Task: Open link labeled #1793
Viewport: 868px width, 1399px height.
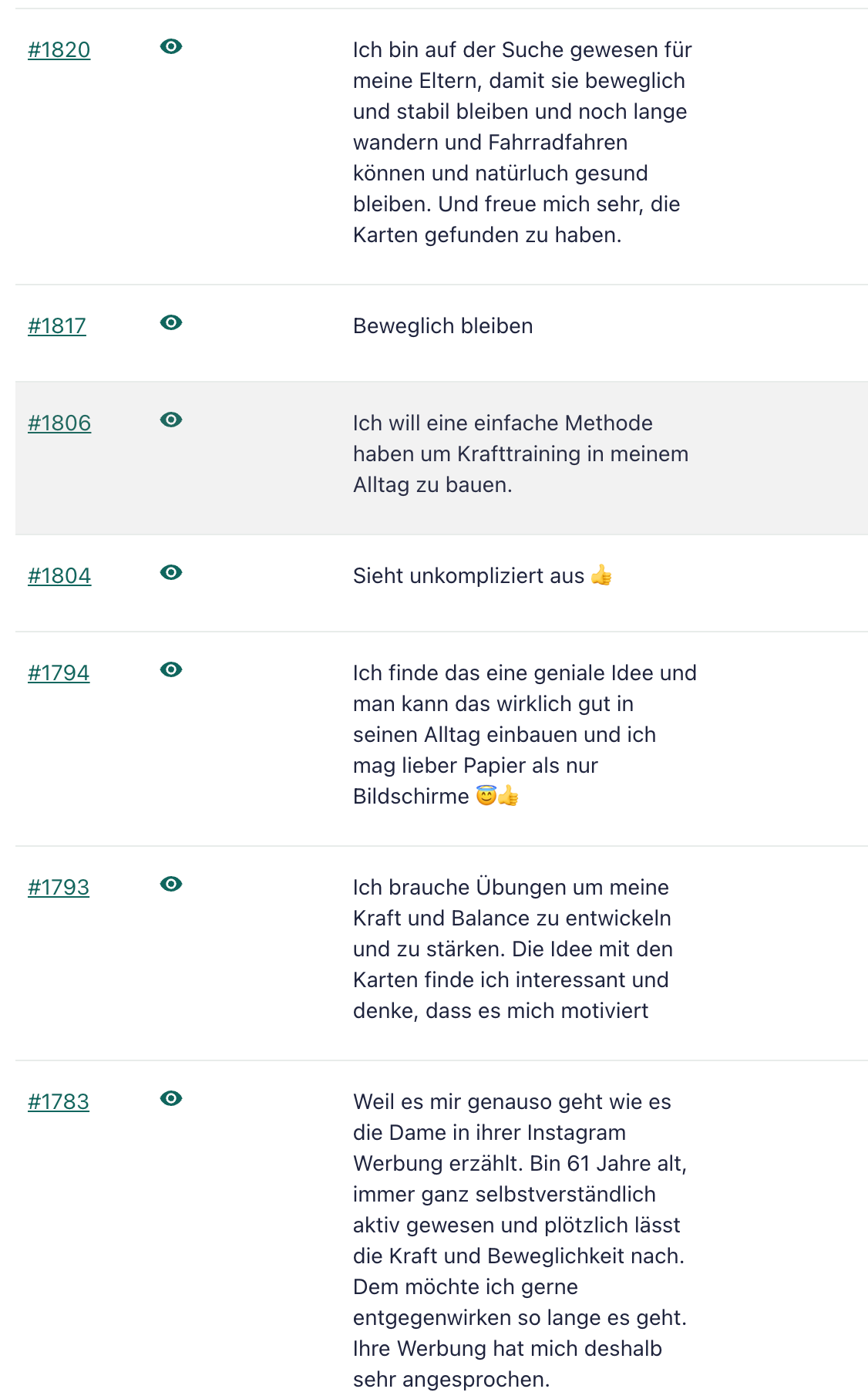Action: (59, 888)
